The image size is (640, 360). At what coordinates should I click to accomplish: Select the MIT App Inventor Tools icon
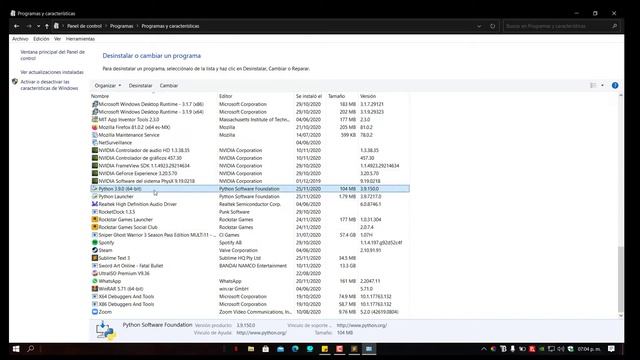pos(95,120)
